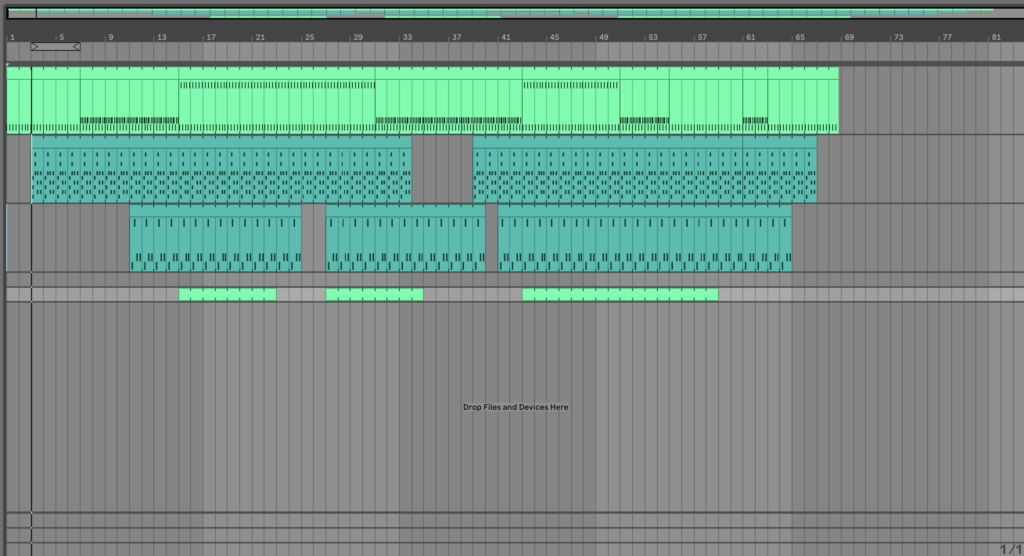Click bar 61 marker in the ruler
The image size is (1024, 556).
click(x=750, y=37)
